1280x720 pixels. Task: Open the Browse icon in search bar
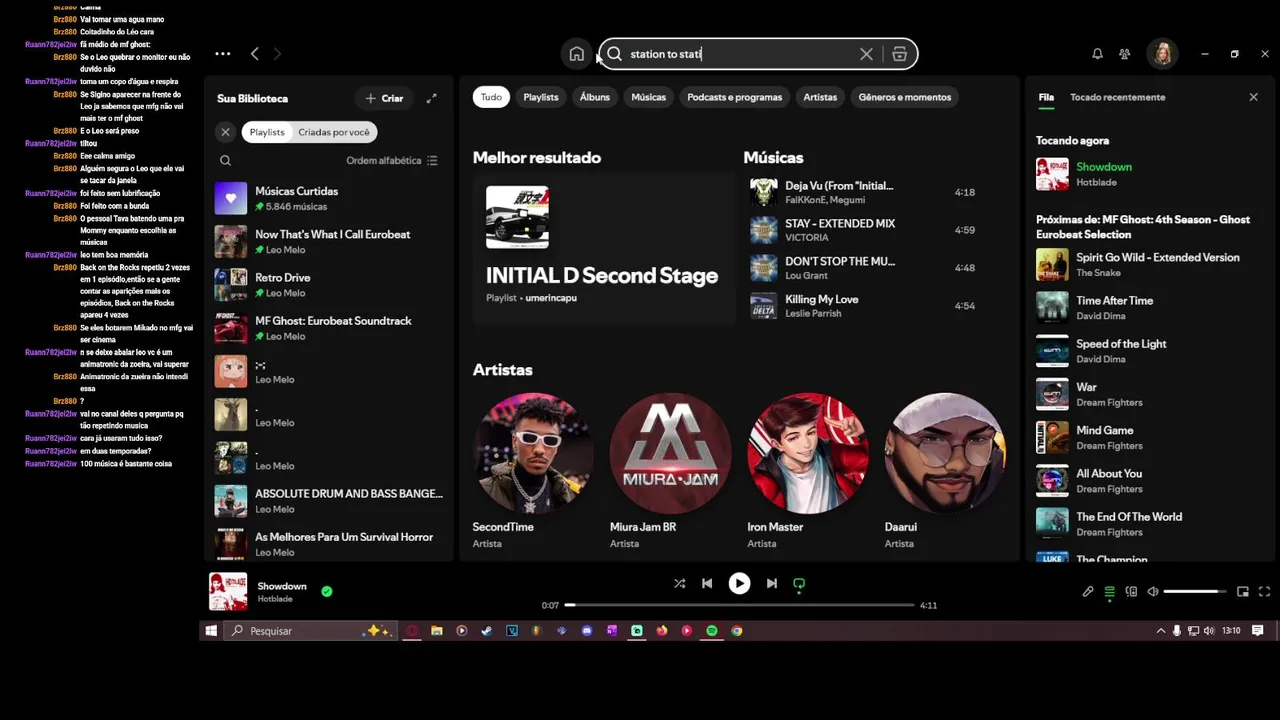(899, 54)
